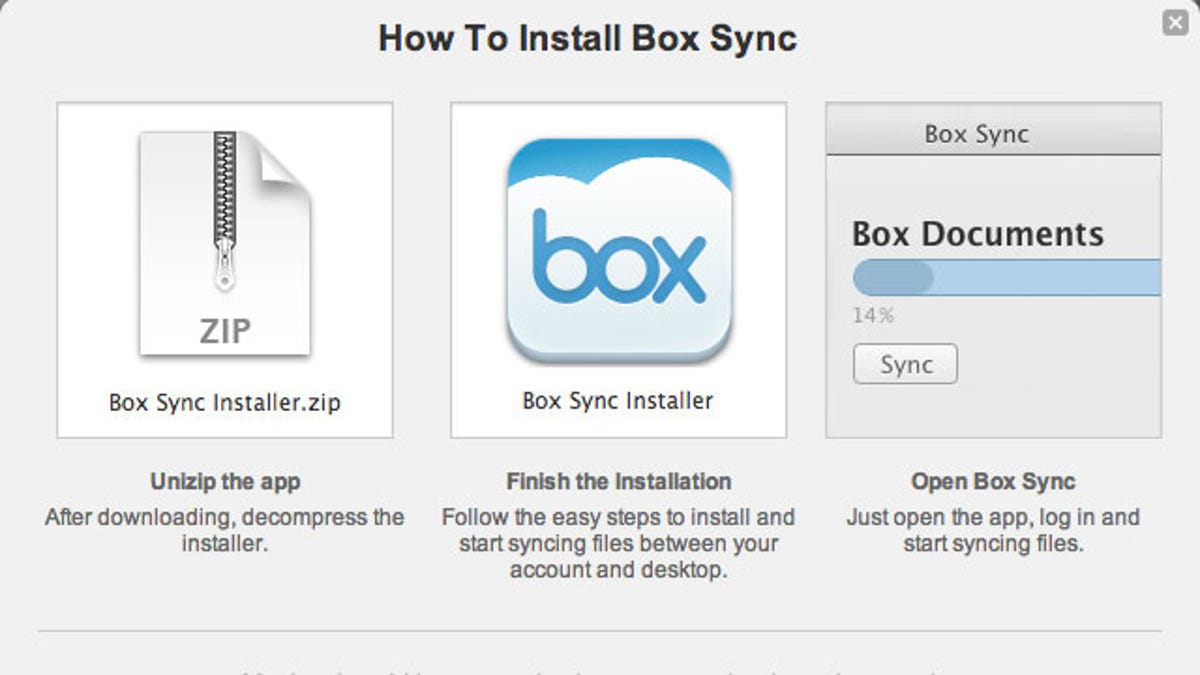Click the 'After downloading, decompress the installer' text

(225, 531)
